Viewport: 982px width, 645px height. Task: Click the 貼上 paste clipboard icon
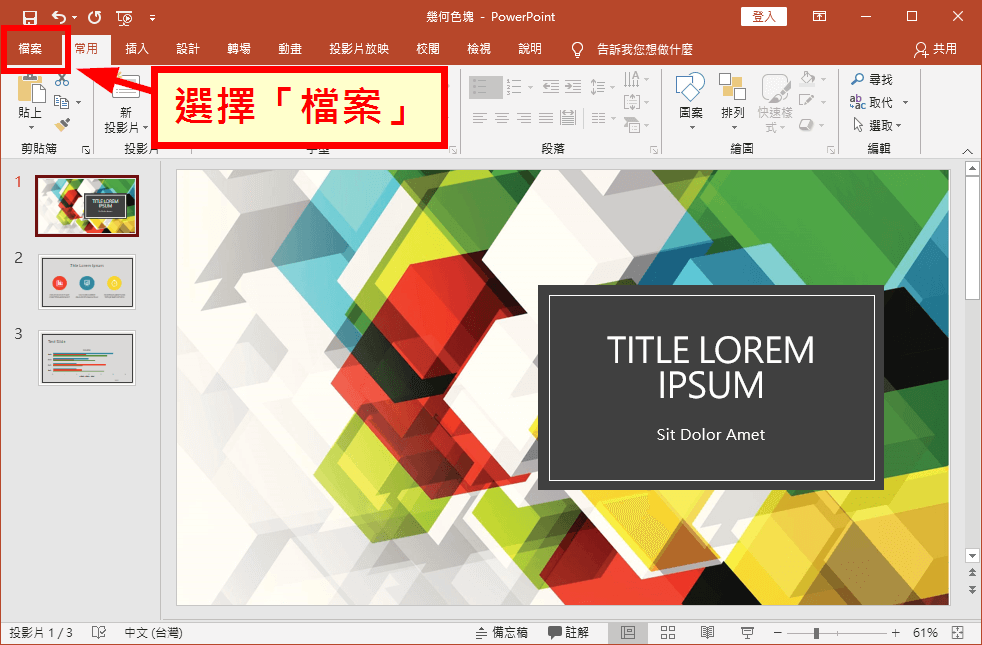30,88
